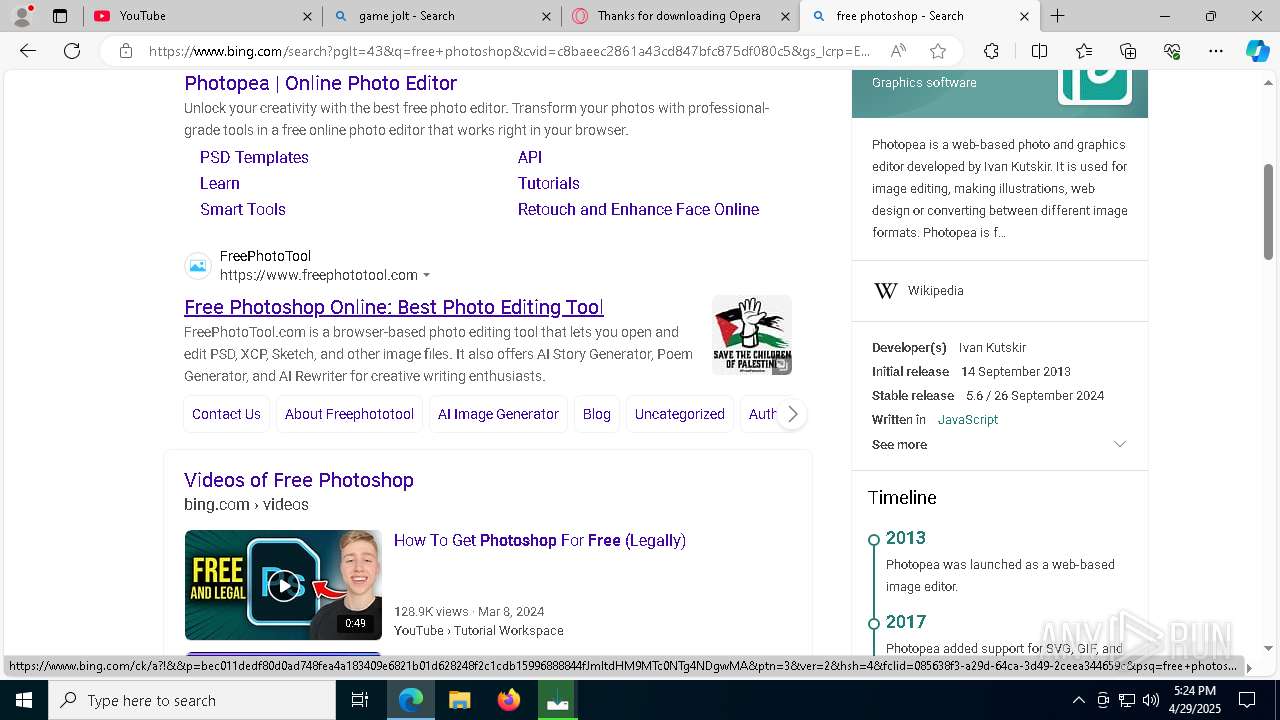The height and width of the screenshot is (720, 1280).
Task: Show hidden icons in the system tray
Action: pos(1079,700)
